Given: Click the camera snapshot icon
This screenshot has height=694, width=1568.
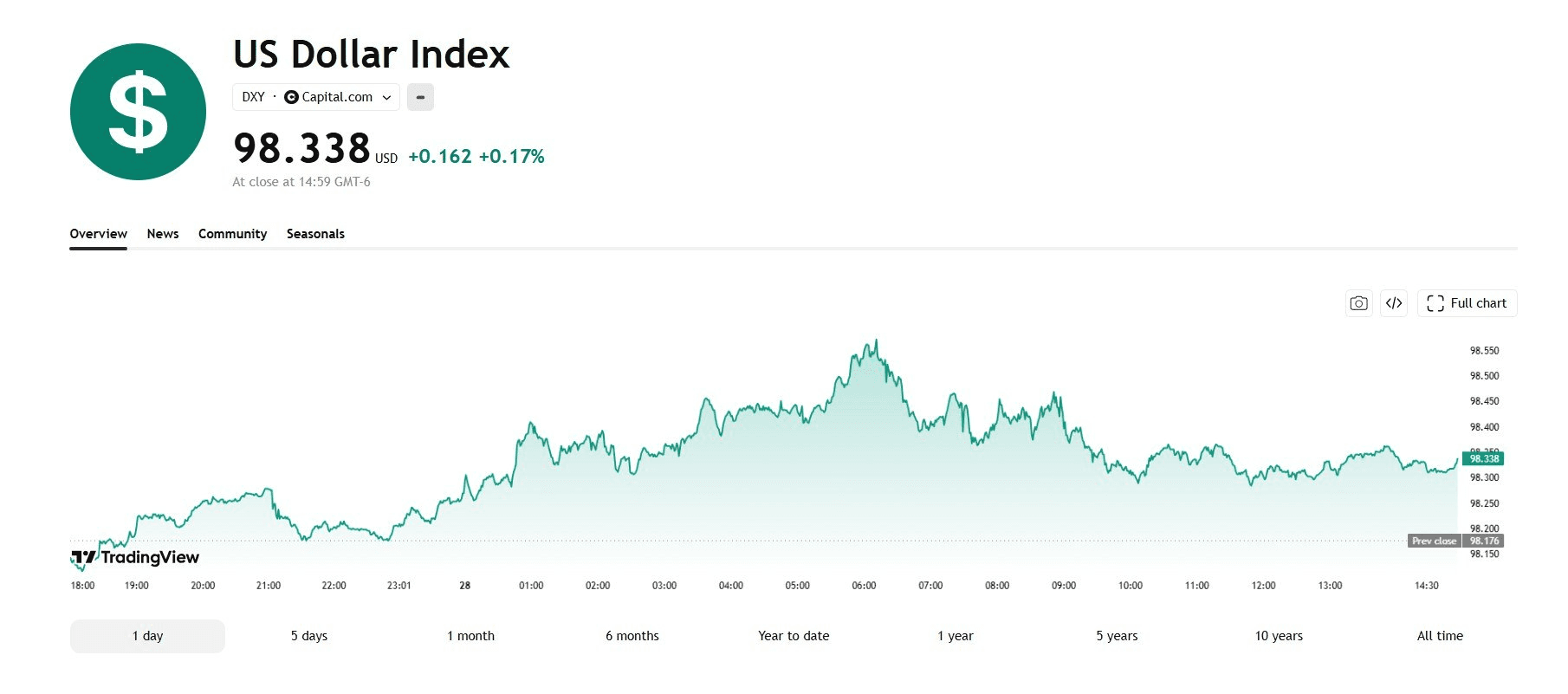Looking at the screenshot, I should 1358,303.
